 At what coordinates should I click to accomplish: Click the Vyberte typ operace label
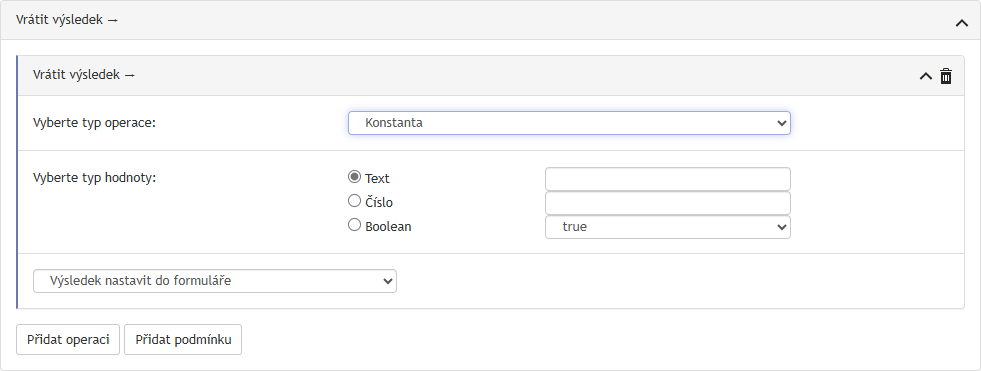pyautogui.click(x=94, y=123)
